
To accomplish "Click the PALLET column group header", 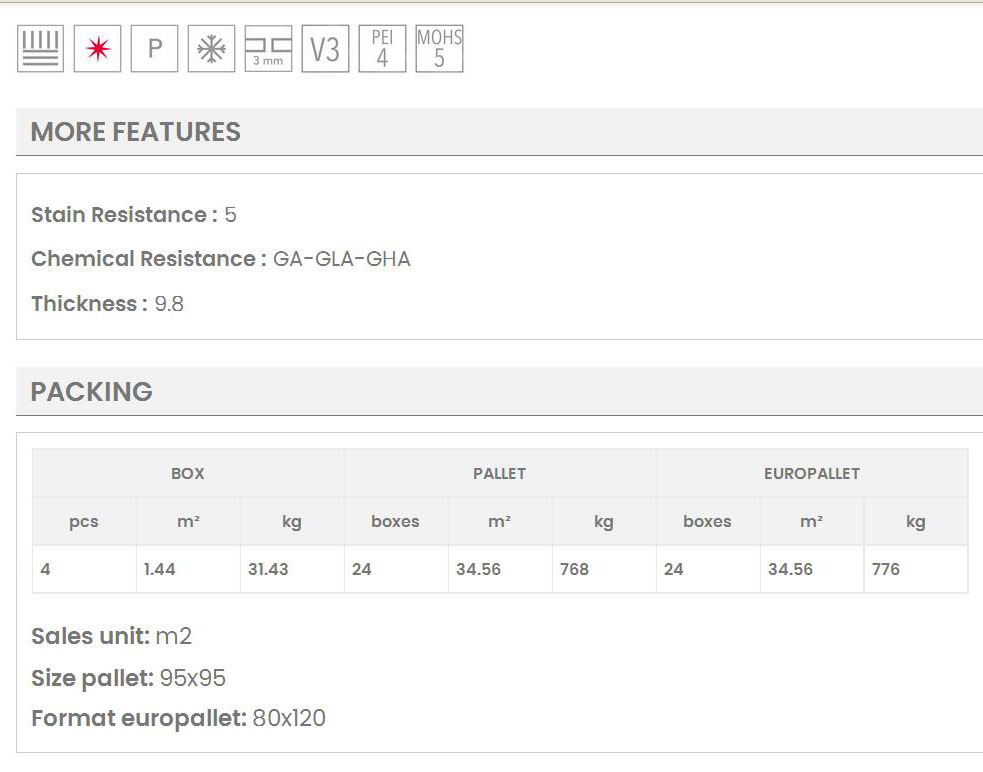I will [499, 474].
